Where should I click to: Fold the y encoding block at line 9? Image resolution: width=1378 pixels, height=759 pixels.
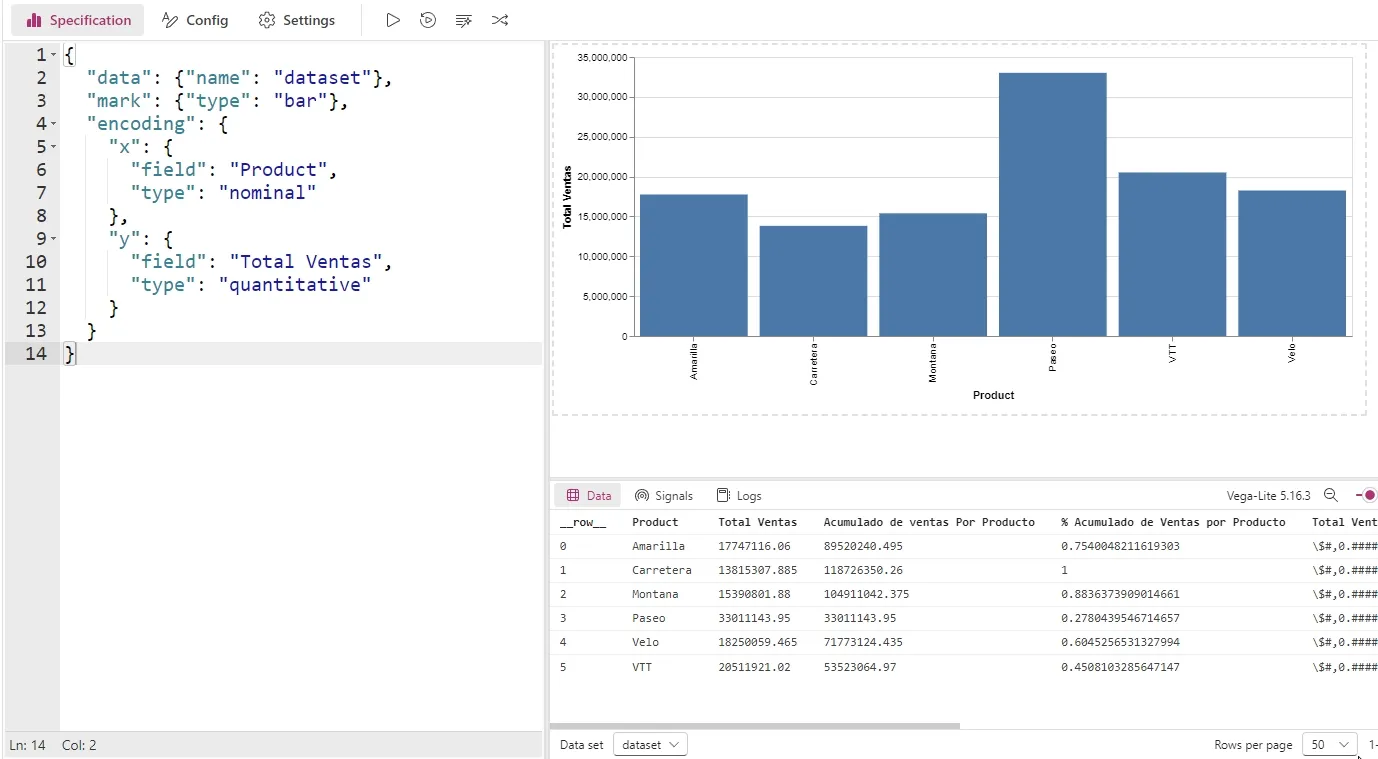54,239
